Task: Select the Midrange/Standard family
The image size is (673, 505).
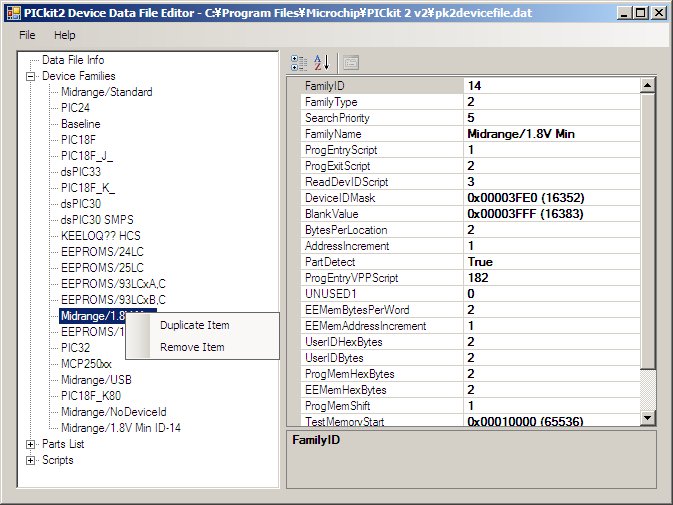Action: tap(106, 92)
